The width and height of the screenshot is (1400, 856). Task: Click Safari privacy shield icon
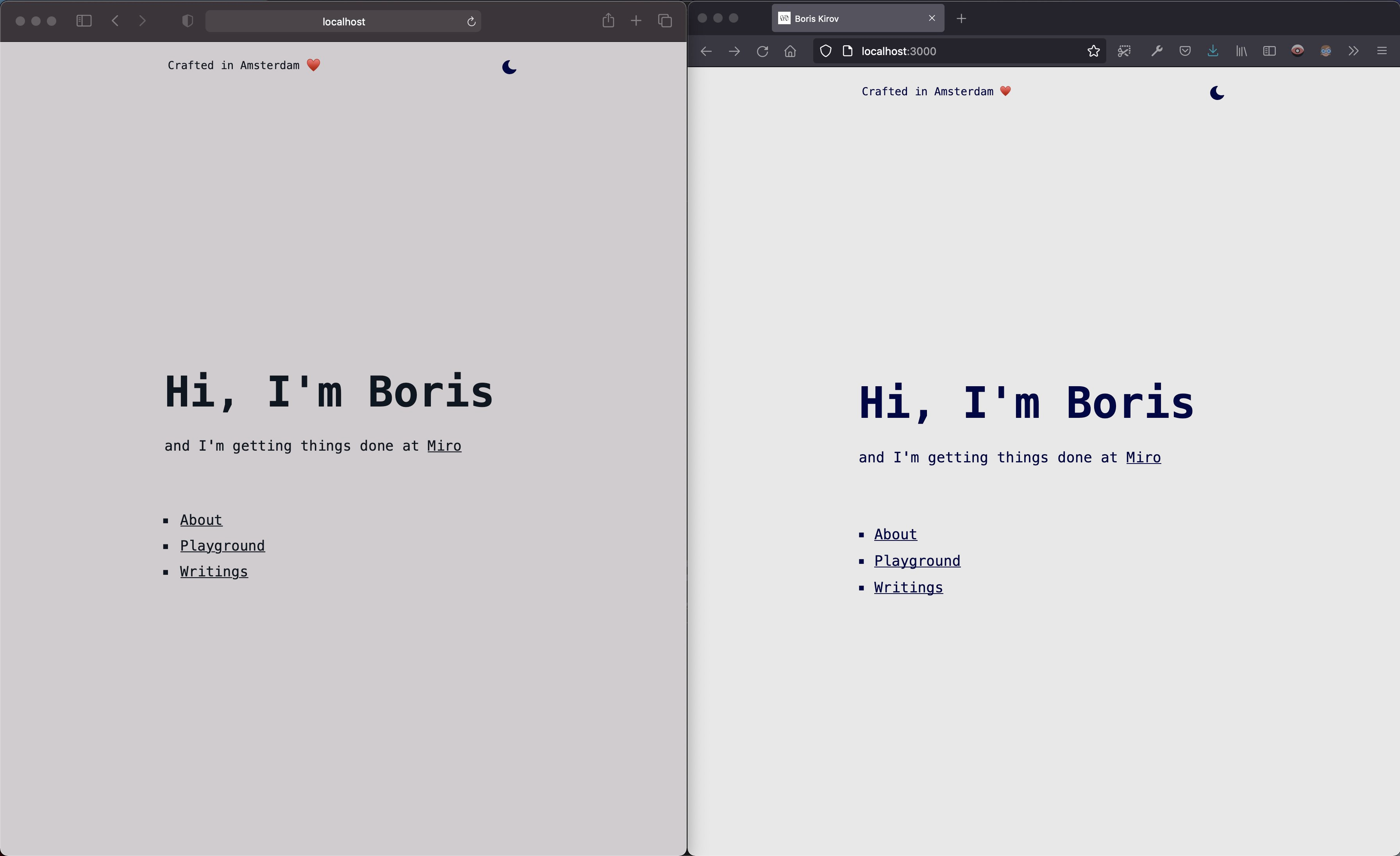[187, 21]
